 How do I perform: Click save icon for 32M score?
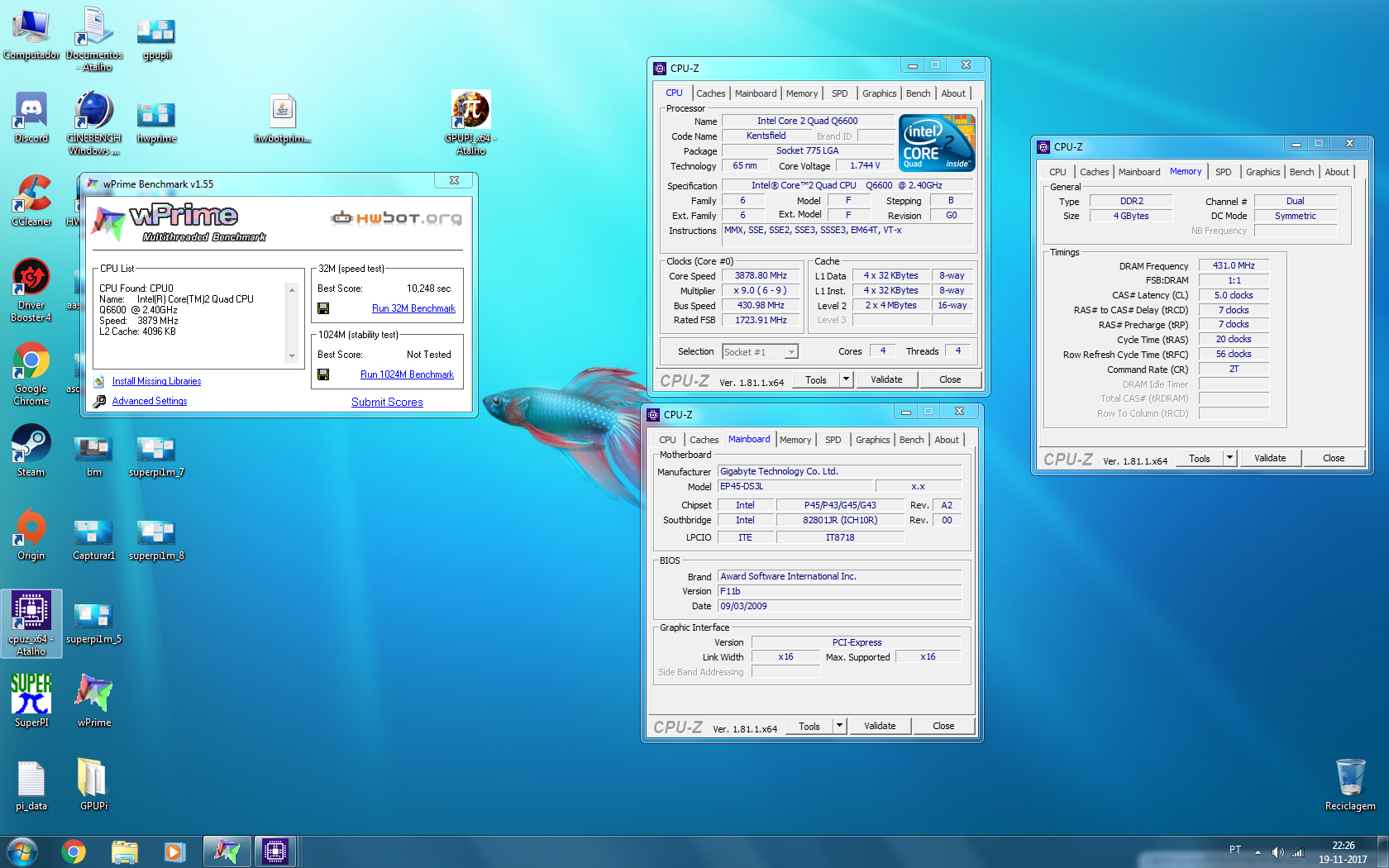coord(323,308)
